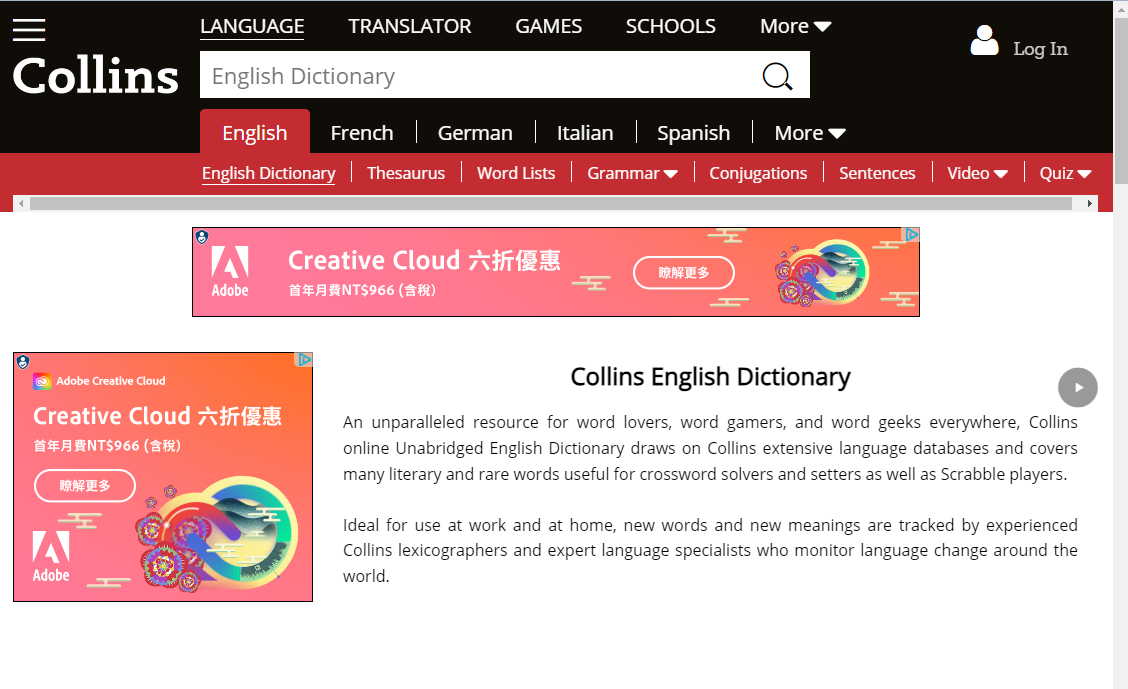Open the Video dropdown
The height and width of the screenshot is (689, 1128).
pos(978,173)
